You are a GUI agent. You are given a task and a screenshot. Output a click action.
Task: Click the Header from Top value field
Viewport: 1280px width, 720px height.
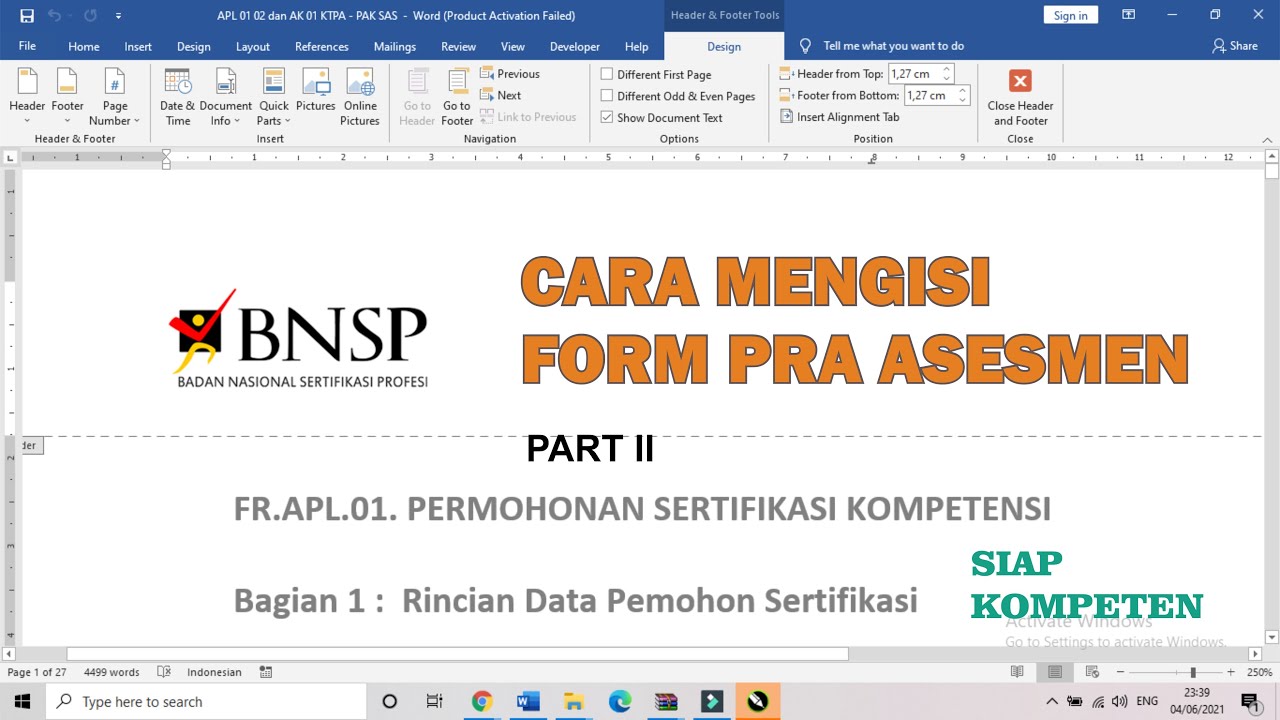pyautogui.click(x=914, y=74)
